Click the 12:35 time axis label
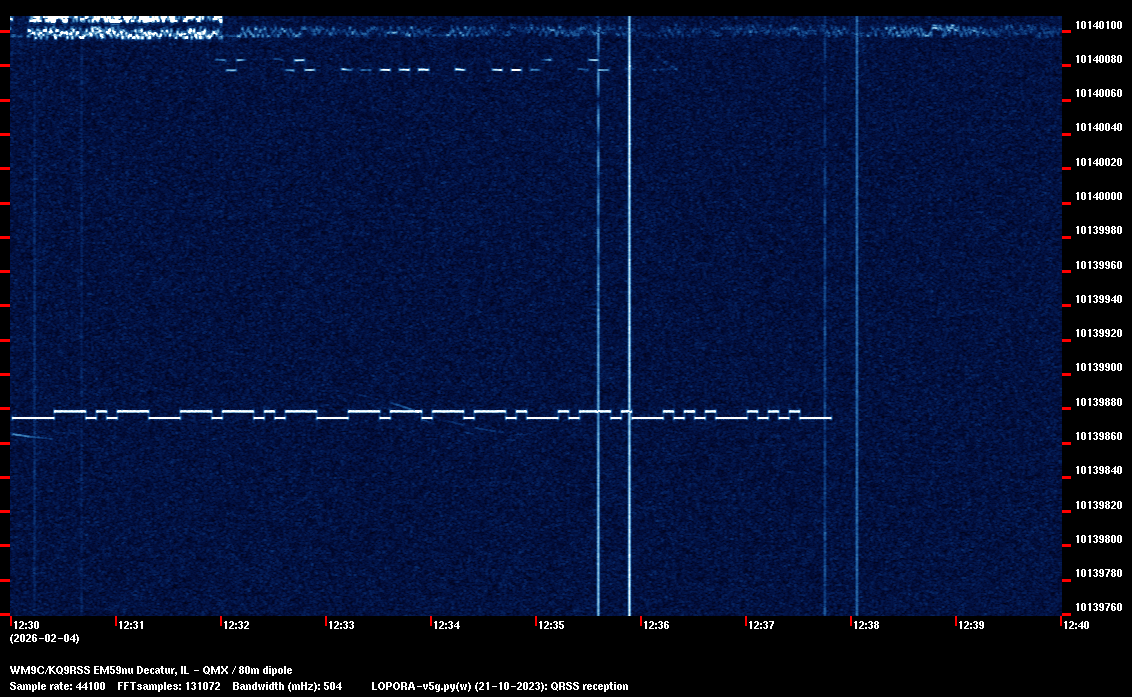 click(x=552, y=626)
